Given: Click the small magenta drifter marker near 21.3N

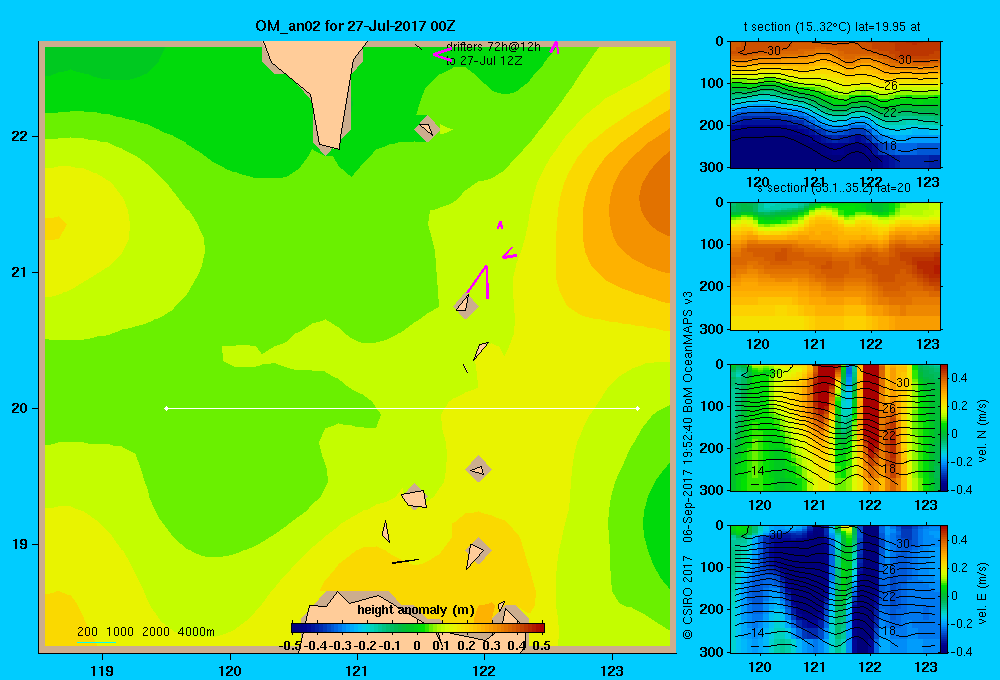Looking at the screenshot, I should click(500, 225).
